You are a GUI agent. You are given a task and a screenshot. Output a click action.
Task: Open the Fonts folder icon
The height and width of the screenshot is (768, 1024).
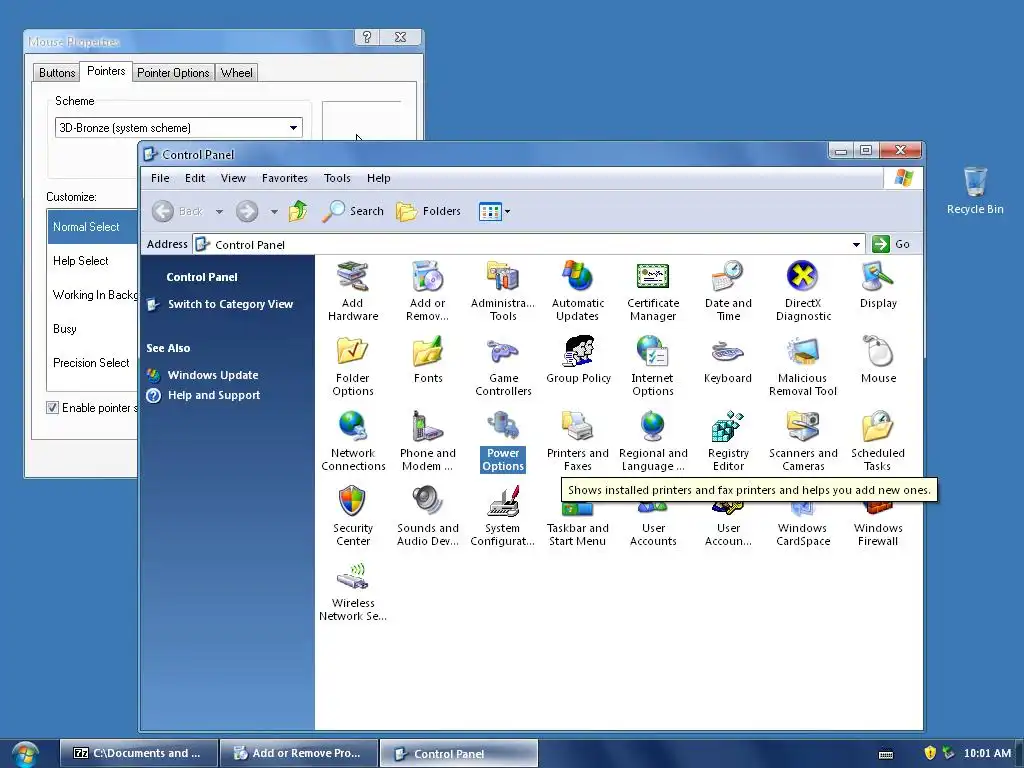[428, 359]
